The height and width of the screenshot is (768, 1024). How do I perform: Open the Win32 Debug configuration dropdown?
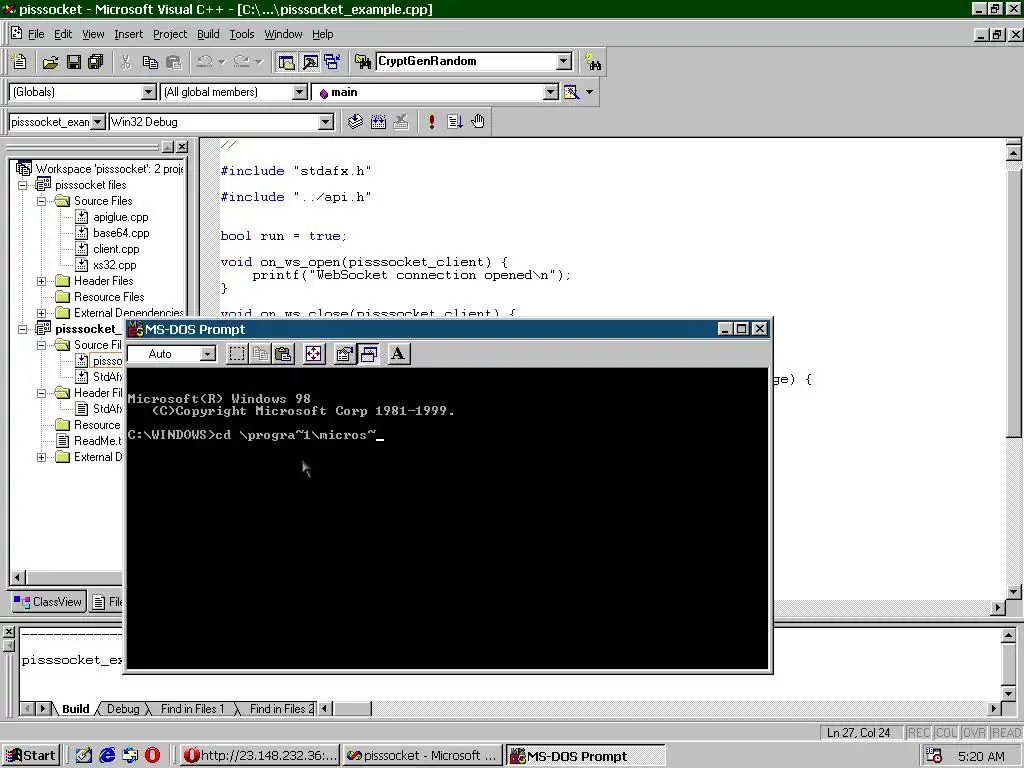click(x=325, y=121)
